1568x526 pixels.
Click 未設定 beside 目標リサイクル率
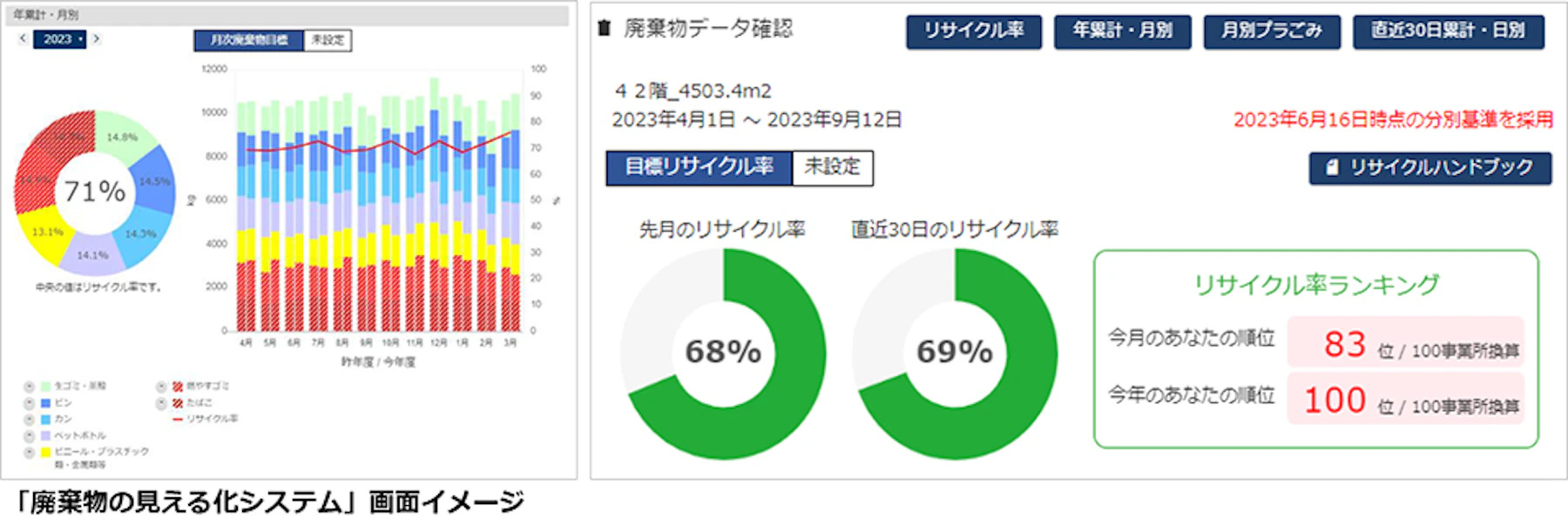(832, 167)
